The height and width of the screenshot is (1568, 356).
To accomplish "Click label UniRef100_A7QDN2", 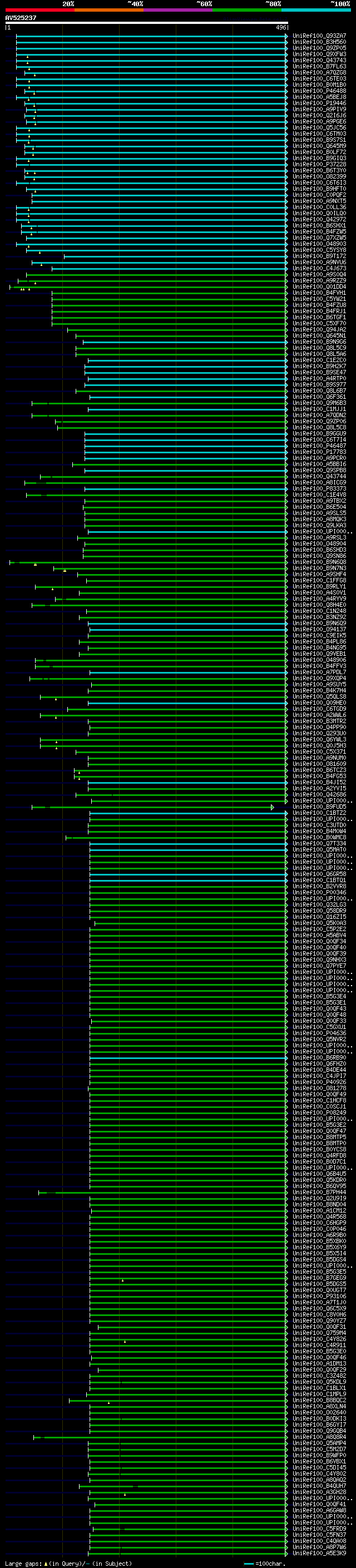I will tap(319, 415).
